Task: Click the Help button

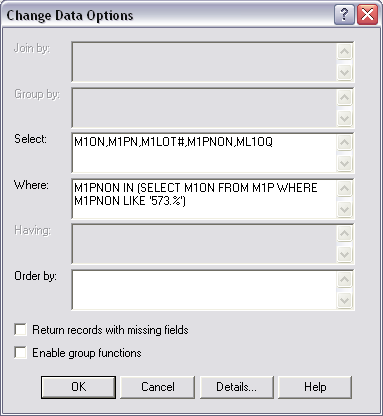Action: 315,387
